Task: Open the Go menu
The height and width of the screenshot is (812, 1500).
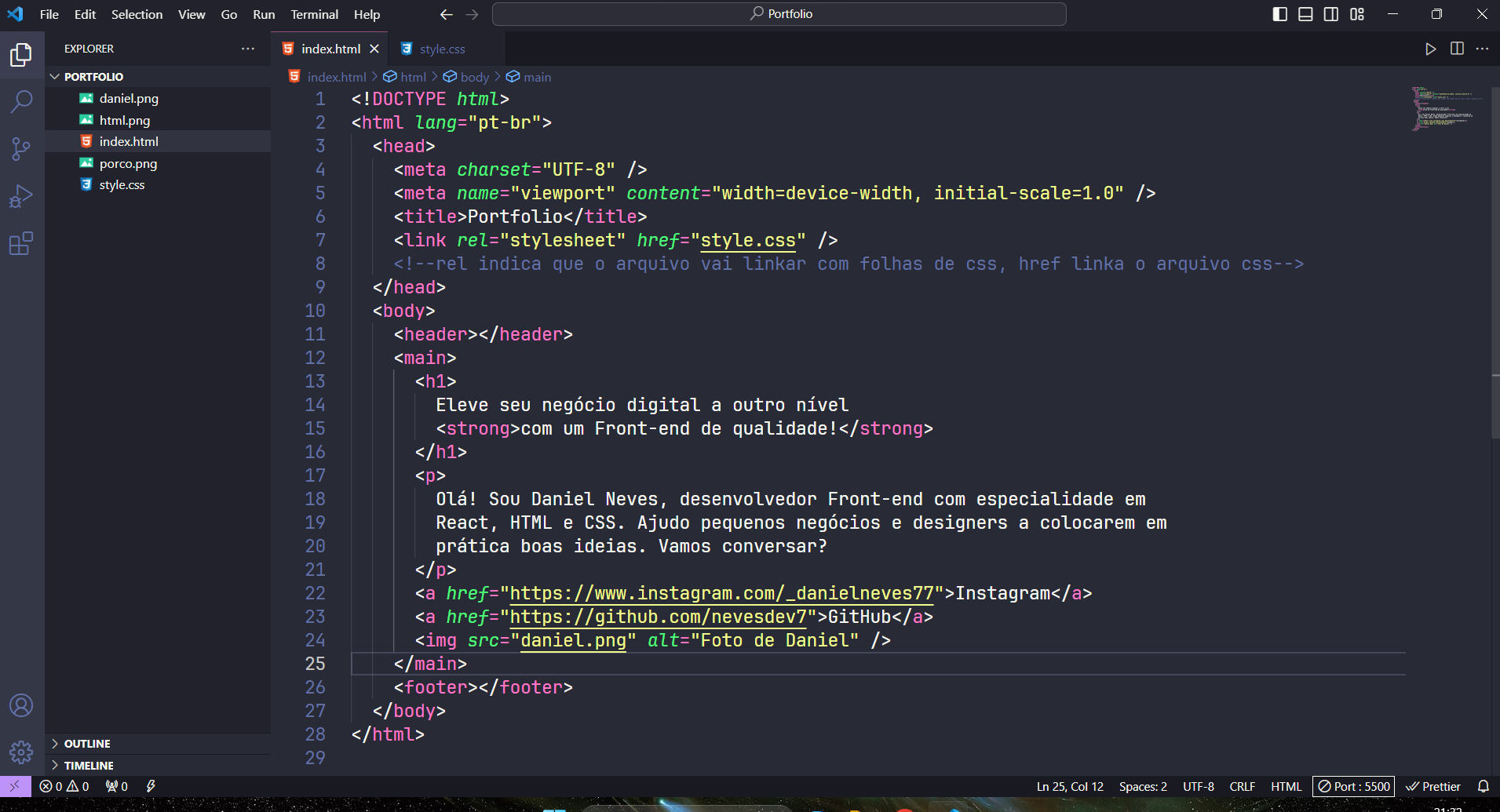Action: point(228,14)
